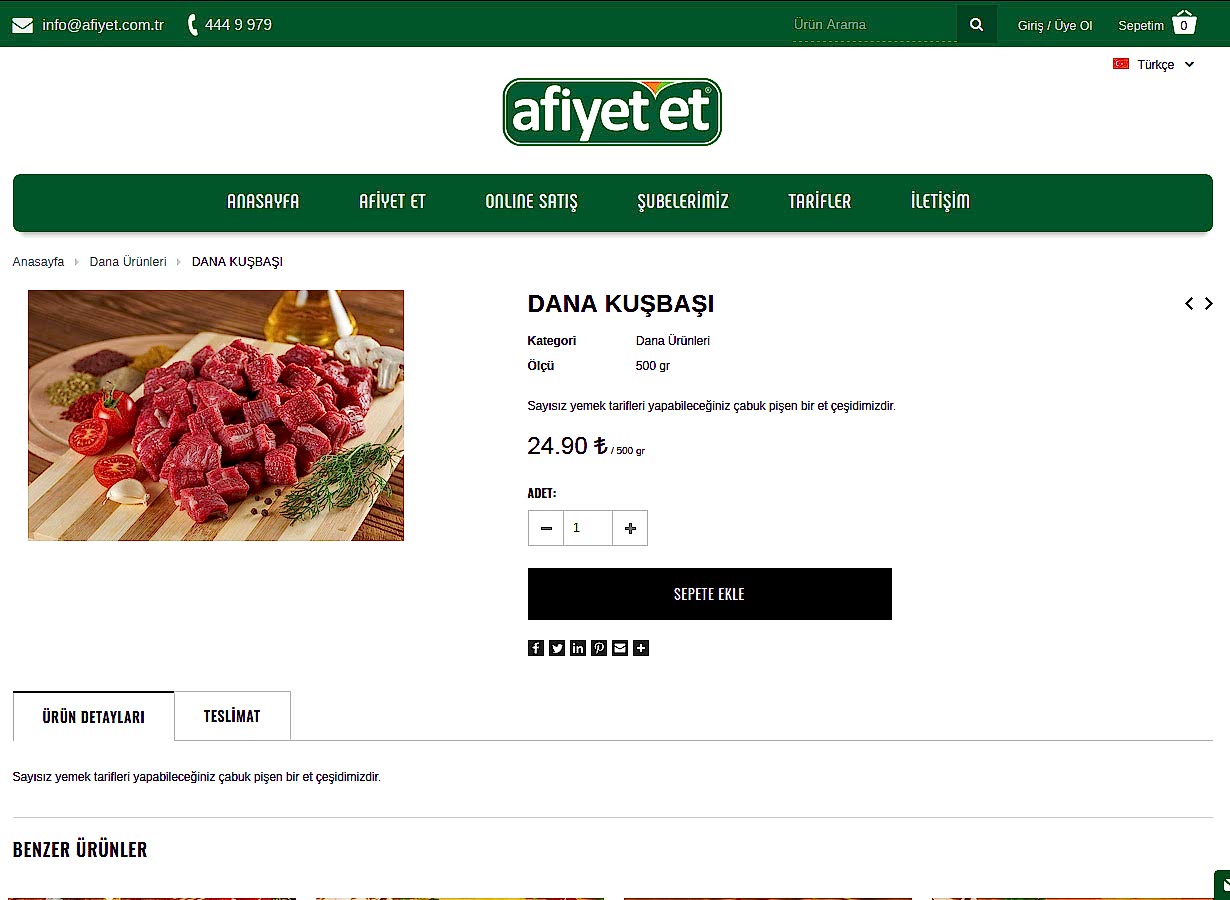The width and height of the screenshot is (1230, 900).
Task: Share product on LinkedIn
Action: pos(578,648)
